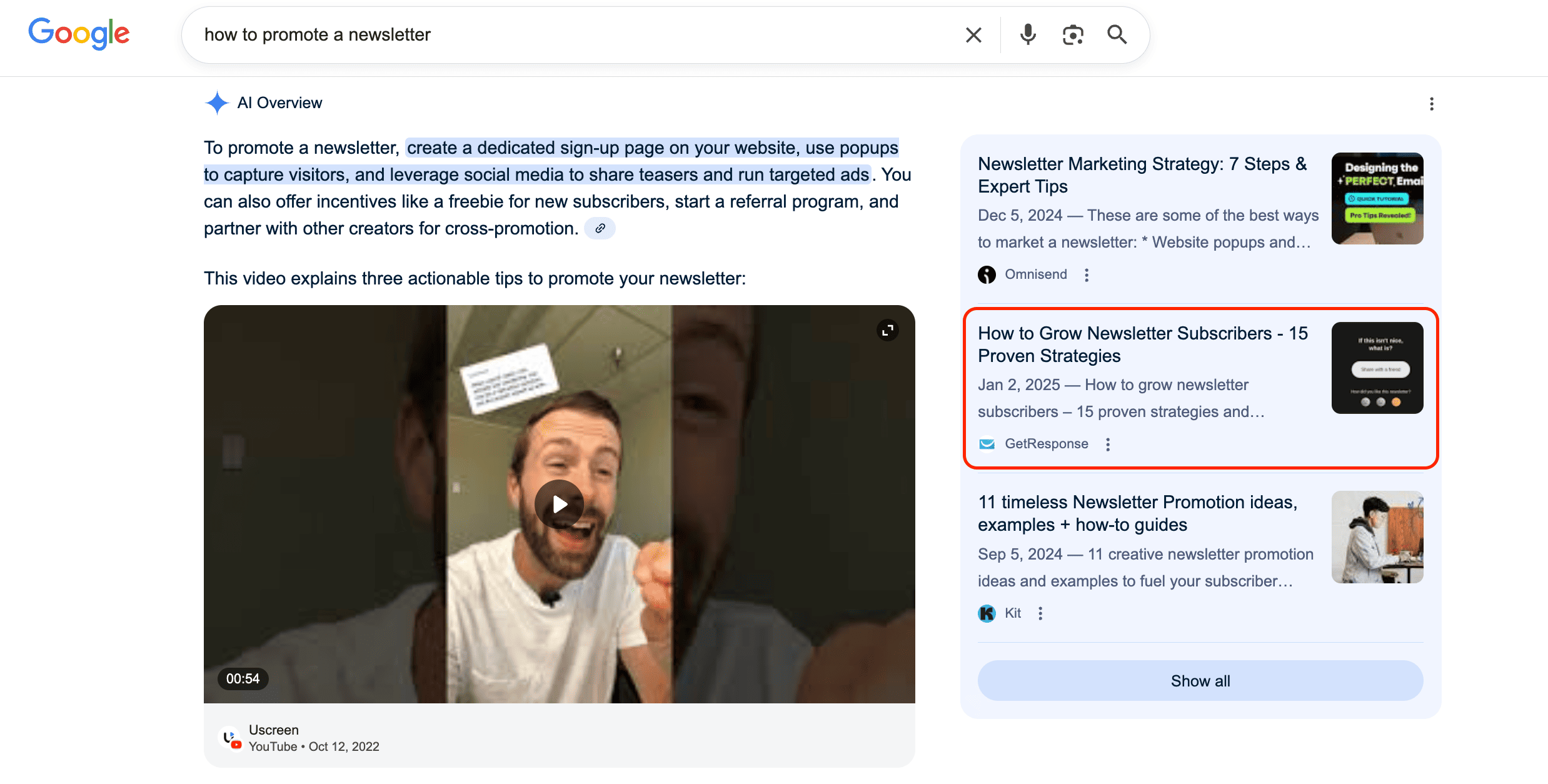Click the Omnisend article thumbnail
Viewport: 1548px width, 784px height.
[x=1377, y=199]
